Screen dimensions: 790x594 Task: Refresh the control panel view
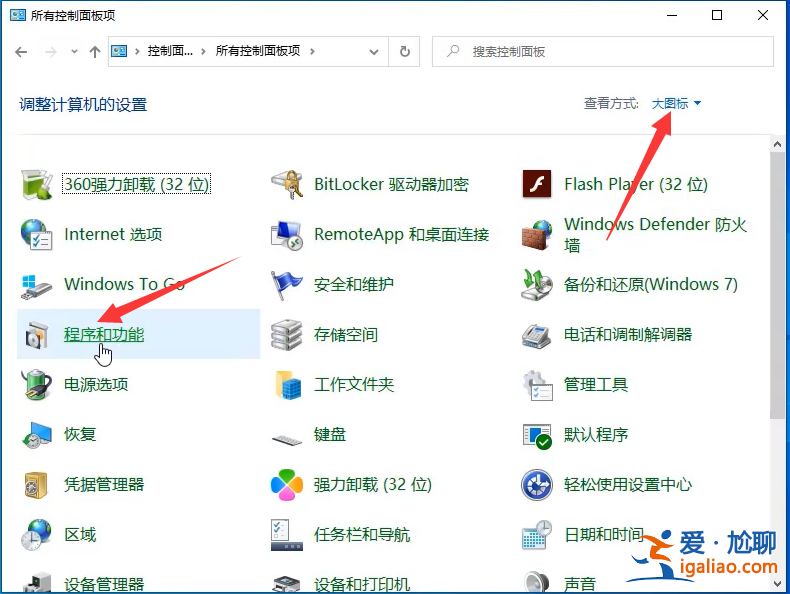(405, 51)
